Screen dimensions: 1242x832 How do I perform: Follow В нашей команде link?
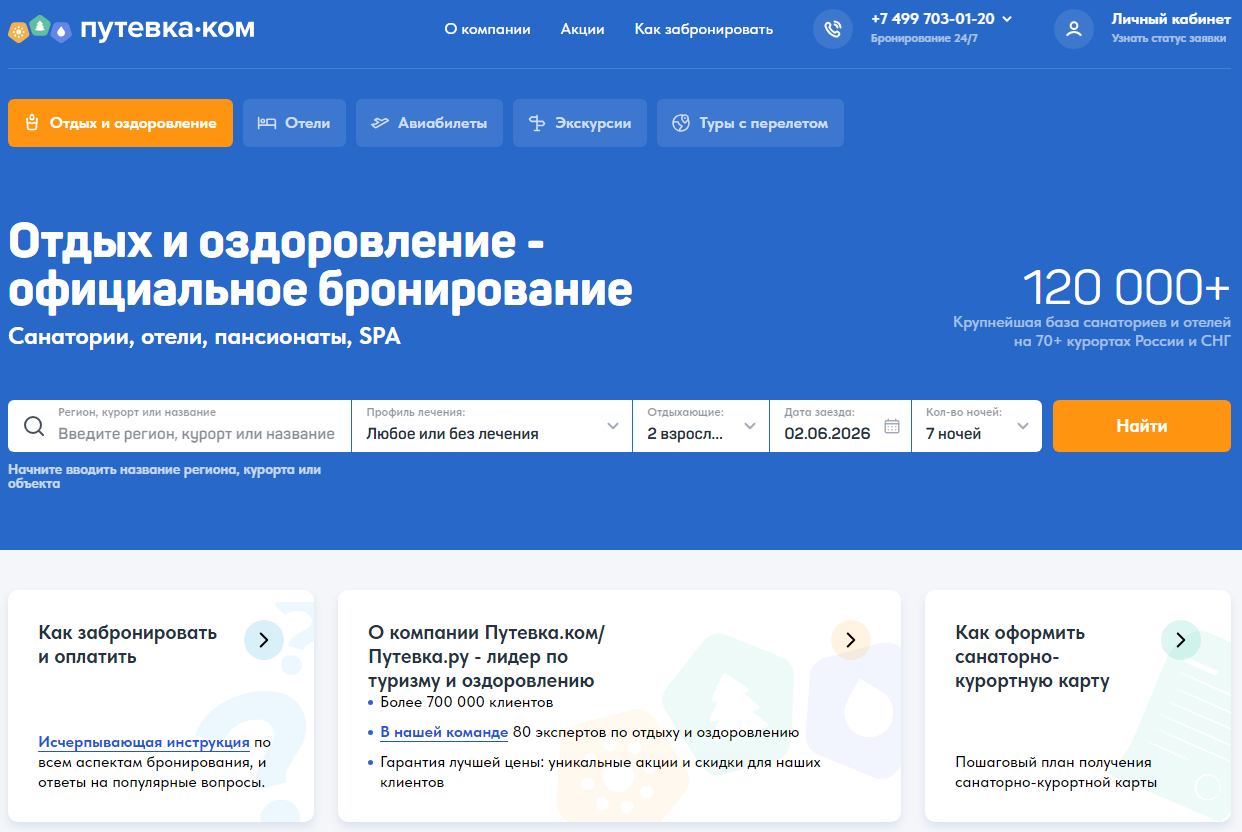click(444, 732)
